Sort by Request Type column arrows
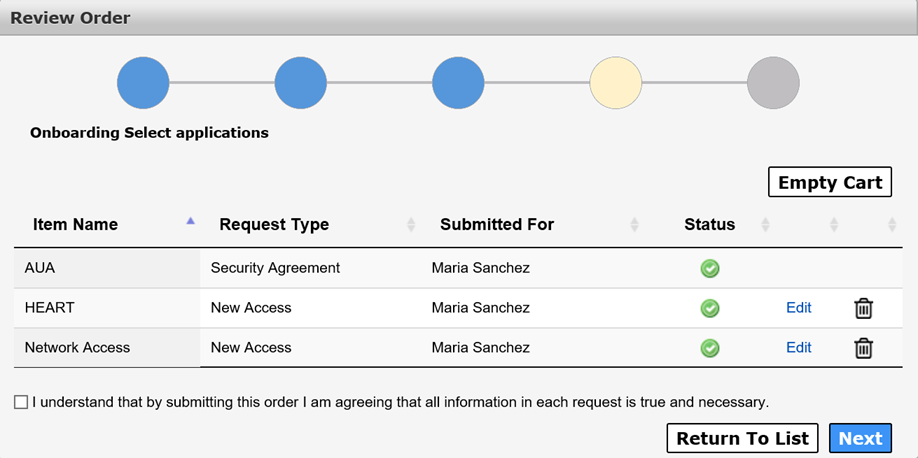Image resolution: width=918 pixels, height=458 pixels. [x=411, y=224]
